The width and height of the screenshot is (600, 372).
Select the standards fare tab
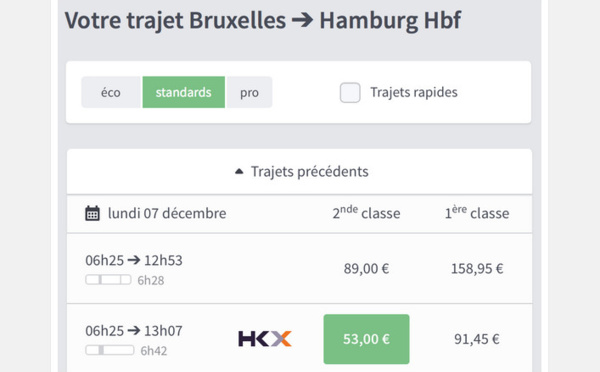184,92
